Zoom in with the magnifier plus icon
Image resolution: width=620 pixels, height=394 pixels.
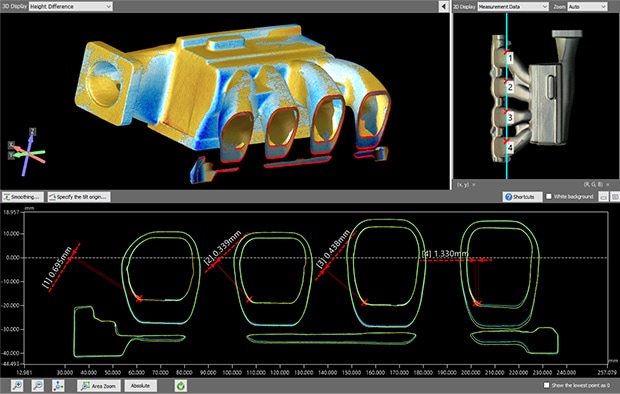pyautogui.click(x=17, y=385)
